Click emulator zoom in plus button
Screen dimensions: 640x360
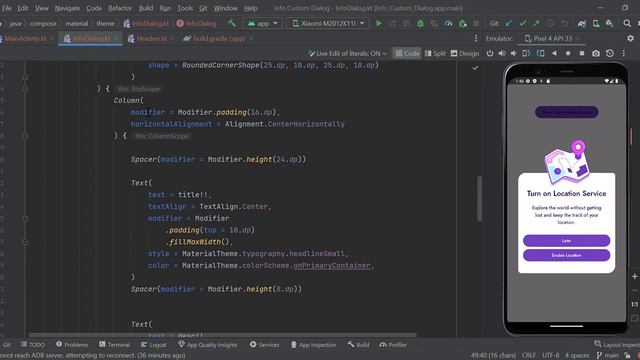pos(635,276)
